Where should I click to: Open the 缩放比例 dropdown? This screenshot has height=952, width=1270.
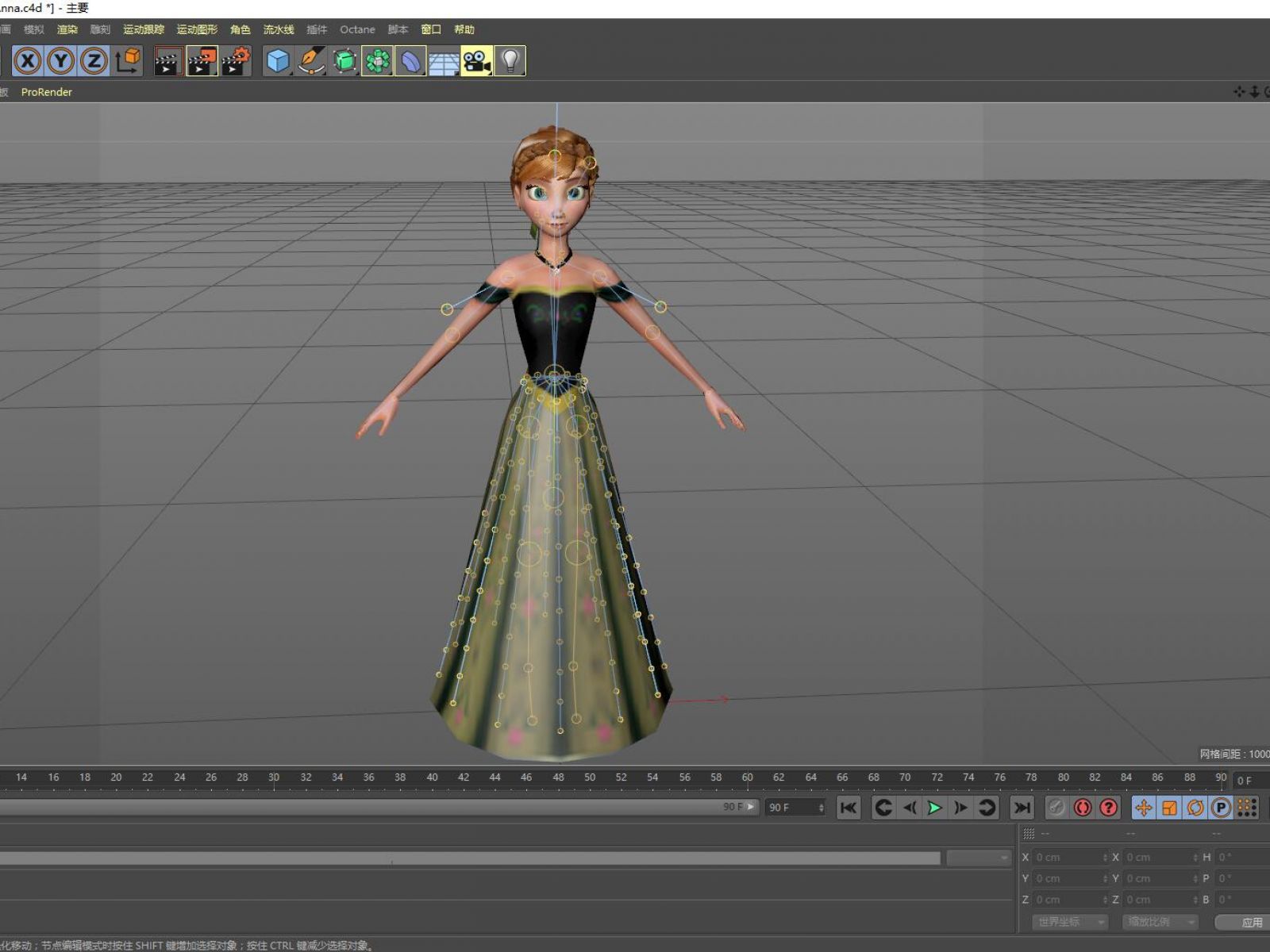[1160, 922]
